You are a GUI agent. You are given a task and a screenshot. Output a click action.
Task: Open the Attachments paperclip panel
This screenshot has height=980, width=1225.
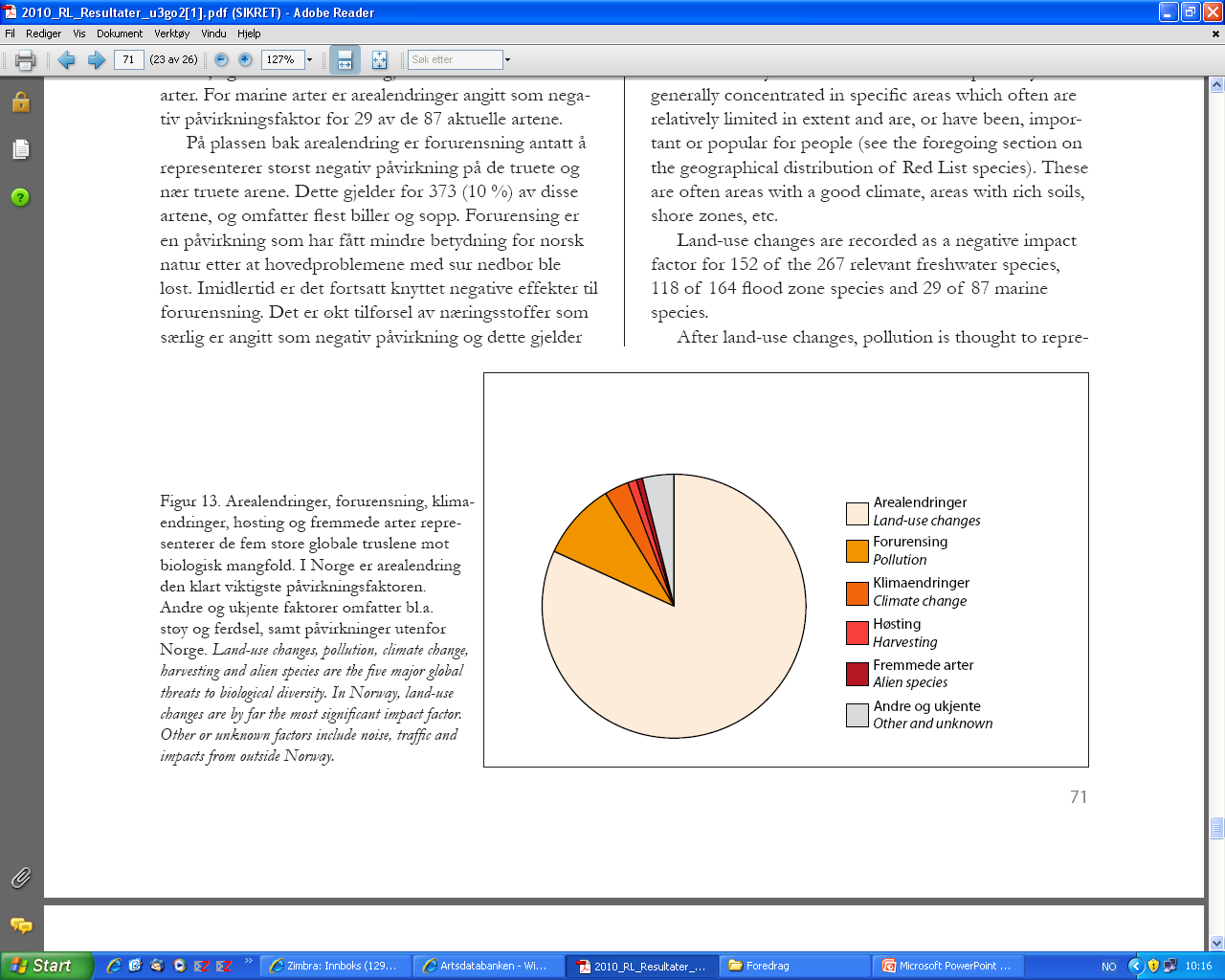20,878
